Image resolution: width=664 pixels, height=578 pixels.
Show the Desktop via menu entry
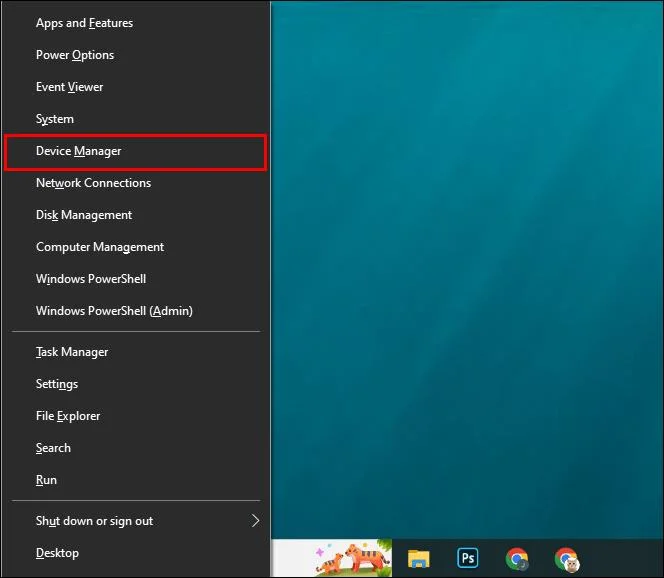(136, 553)
